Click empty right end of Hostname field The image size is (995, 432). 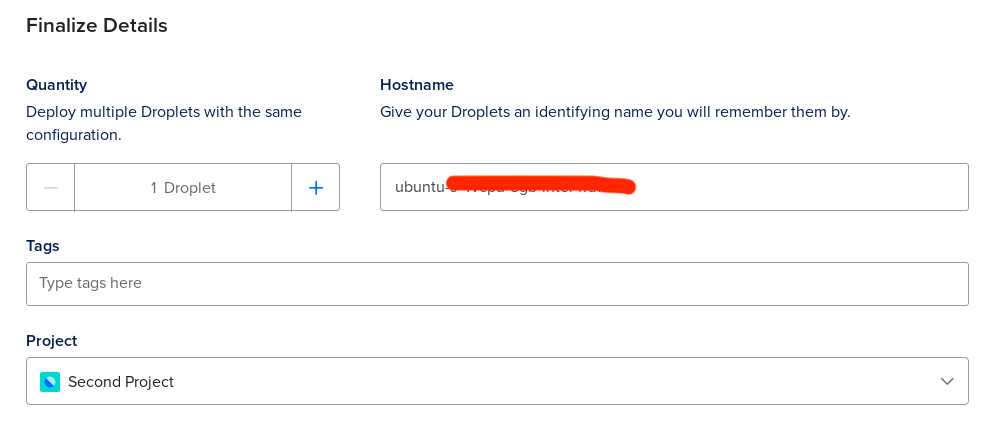850,187
